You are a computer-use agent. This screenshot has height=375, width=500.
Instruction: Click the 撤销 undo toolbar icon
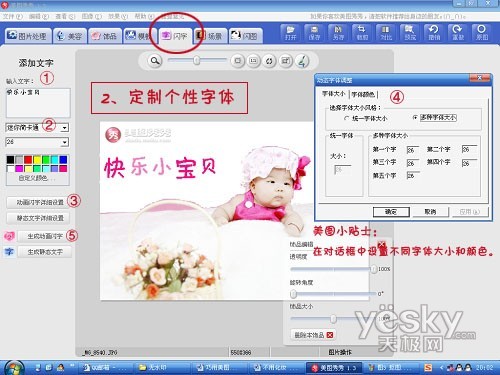point(434,33)
